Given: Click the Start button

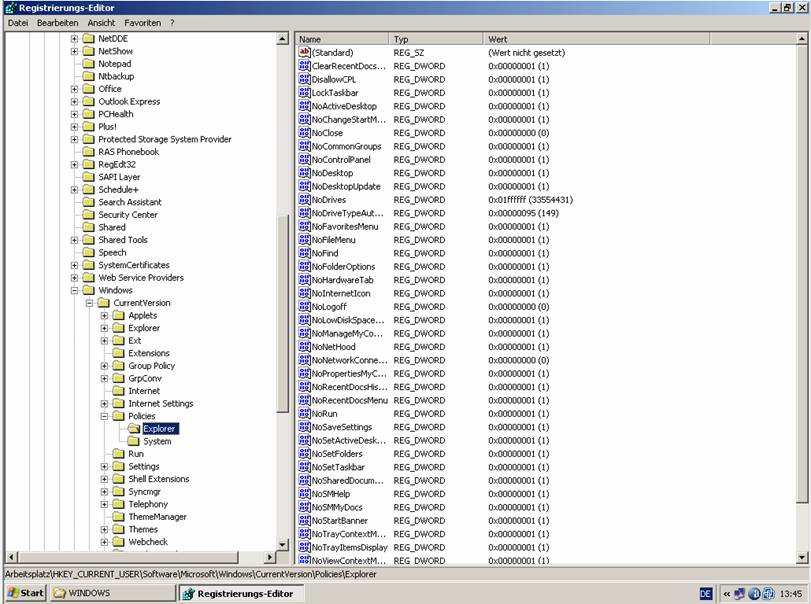Looking at the screenshot, I should point(25,593).
